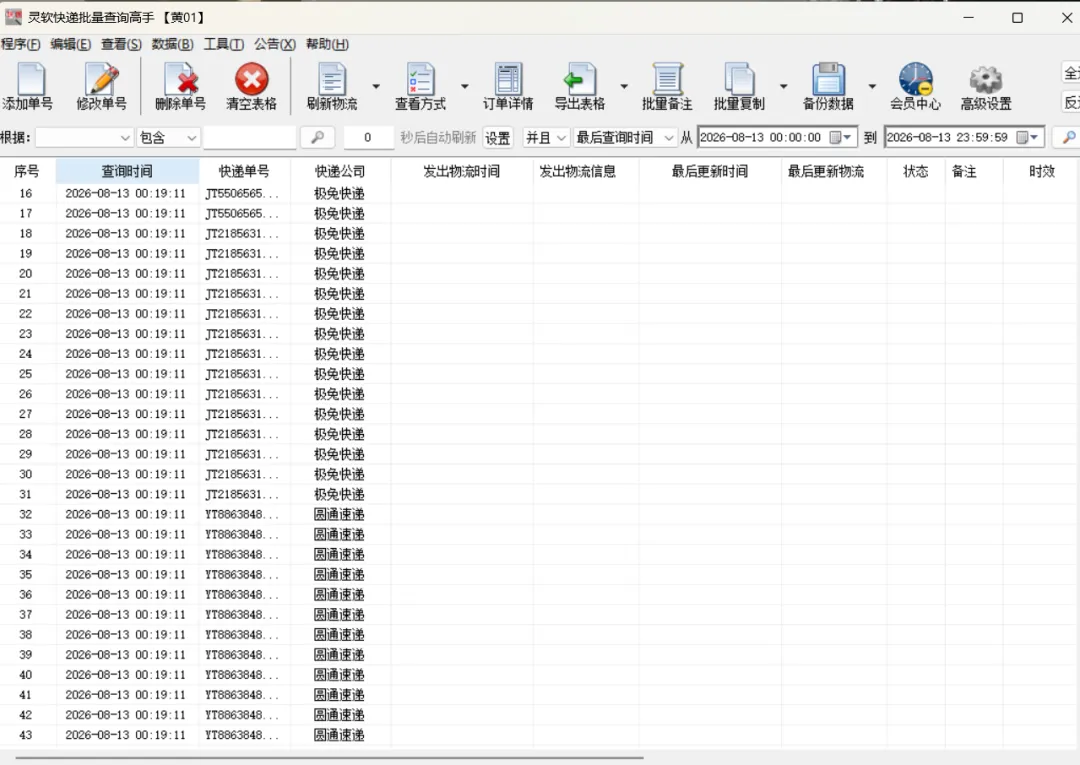
Task: Click the search icon beside keyword field
Action: [x=318, y=137]
